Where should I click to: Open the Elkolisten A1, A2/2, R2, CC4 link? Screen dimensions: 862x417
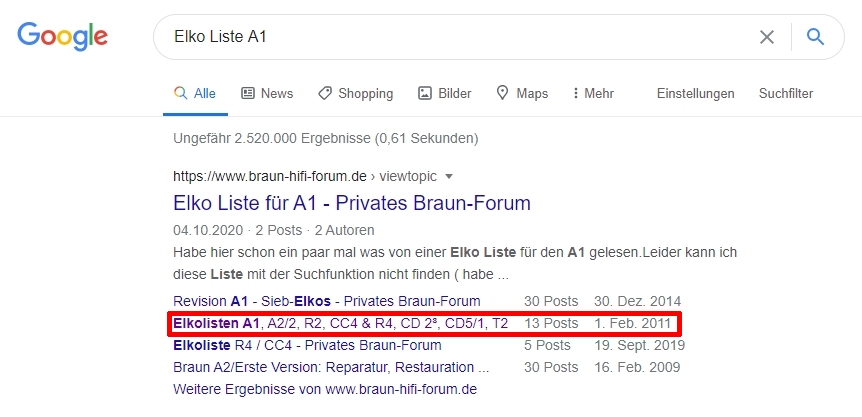click(x=340, y=324)
